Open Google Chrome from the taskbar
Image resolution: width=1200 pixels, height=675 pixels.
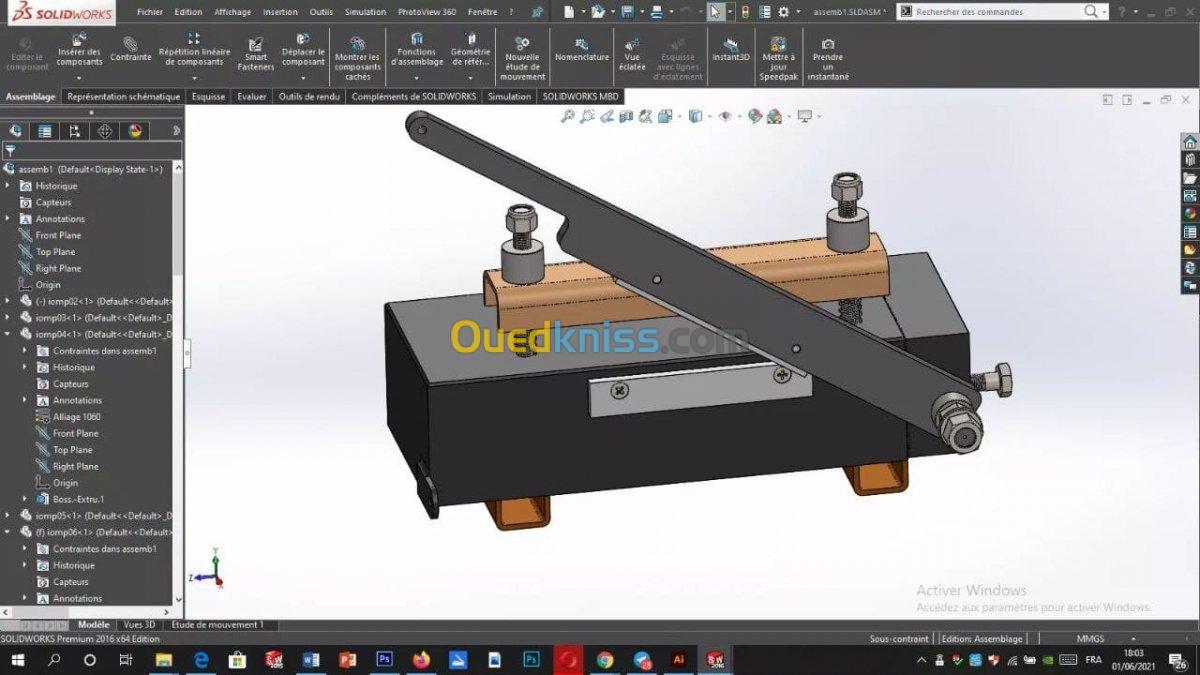click(605, 660)
